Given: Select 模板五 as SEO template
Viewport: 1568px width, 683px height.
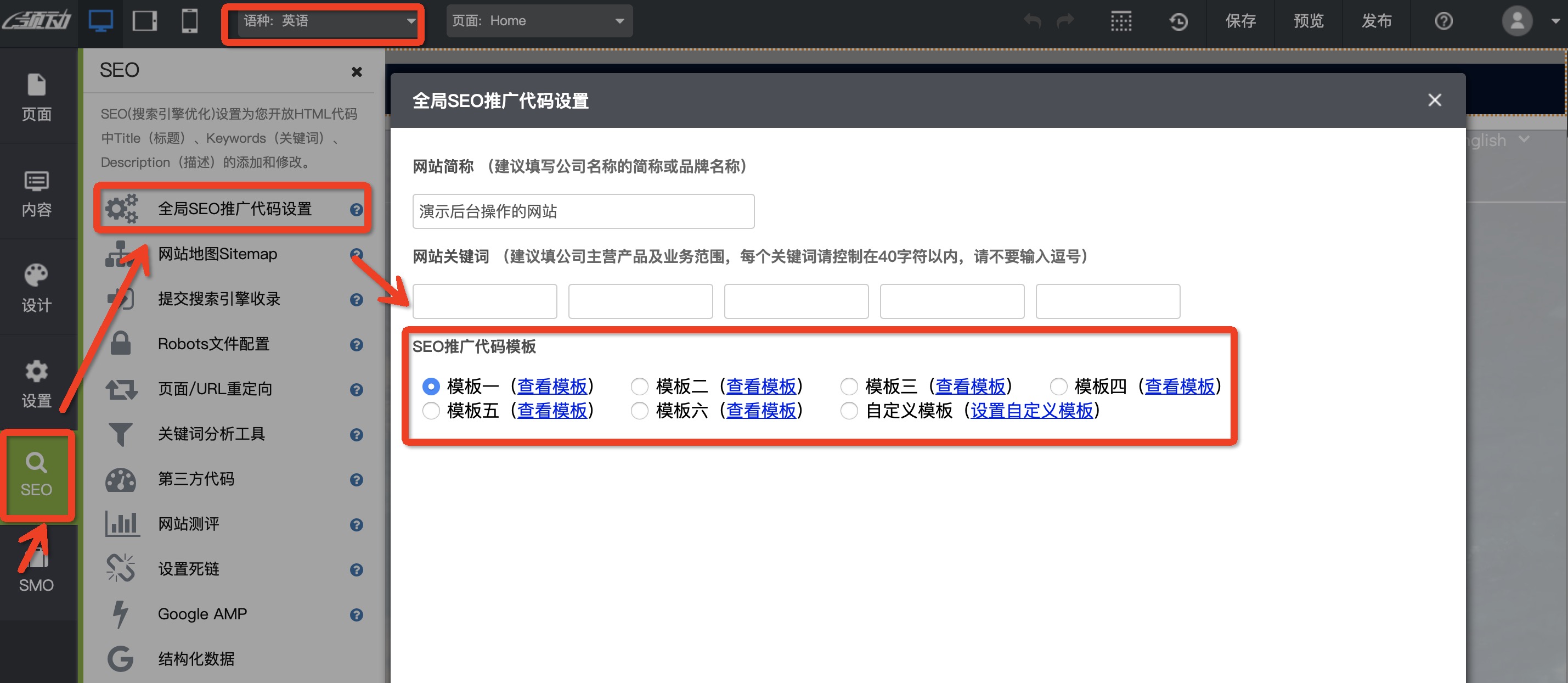Looking at the screenshot, I should click(x=431, y=411).
